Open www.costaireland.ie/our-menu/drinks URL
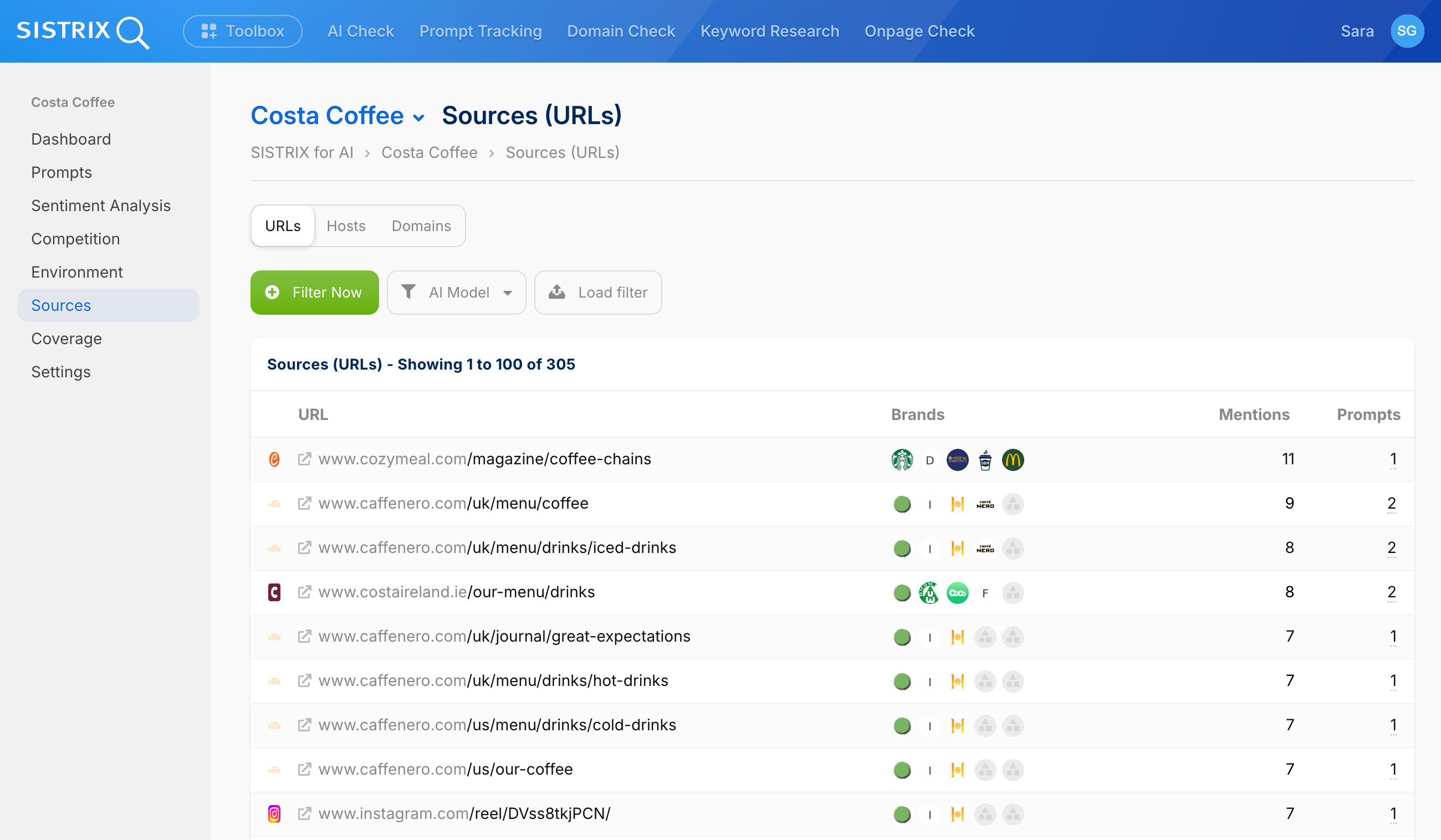Viewport: 1441px width, 840px height. 457,592
